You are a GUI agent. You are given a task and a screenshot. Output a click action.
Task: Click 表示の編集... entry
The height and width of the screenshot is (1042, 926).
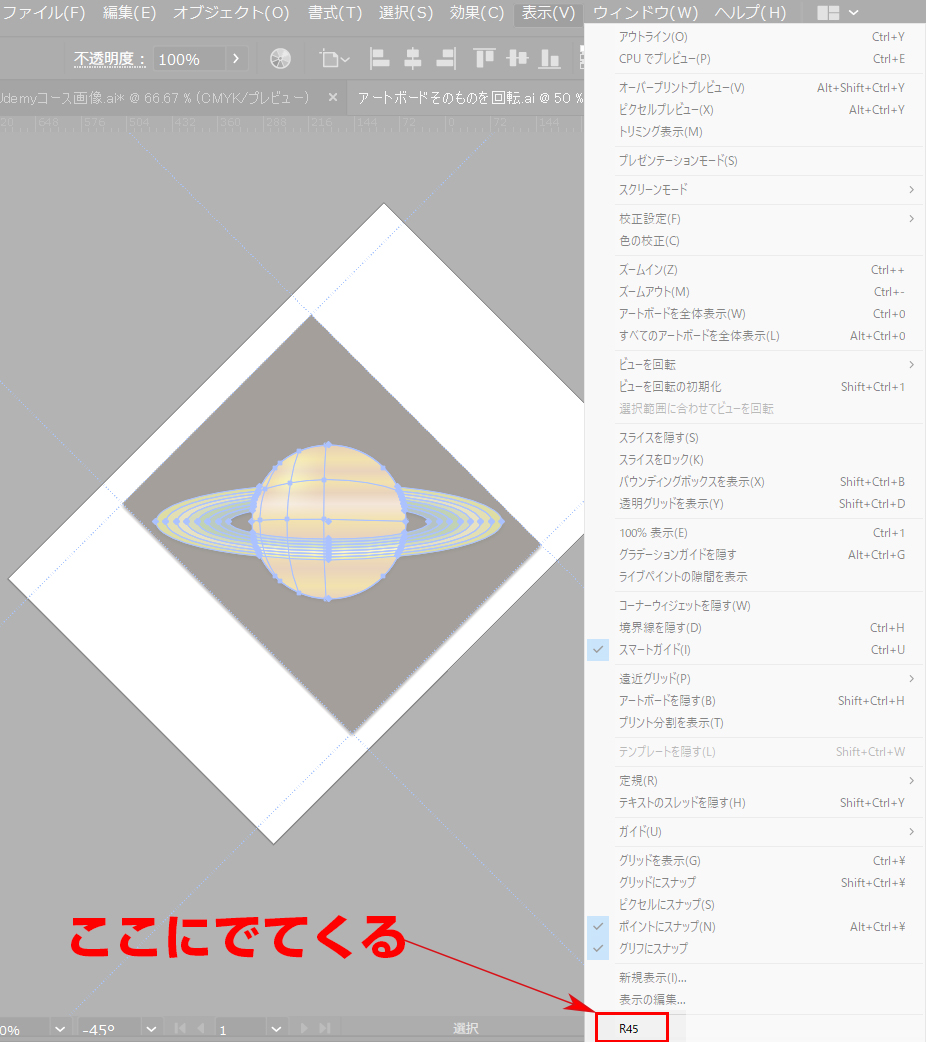point(755,999)
